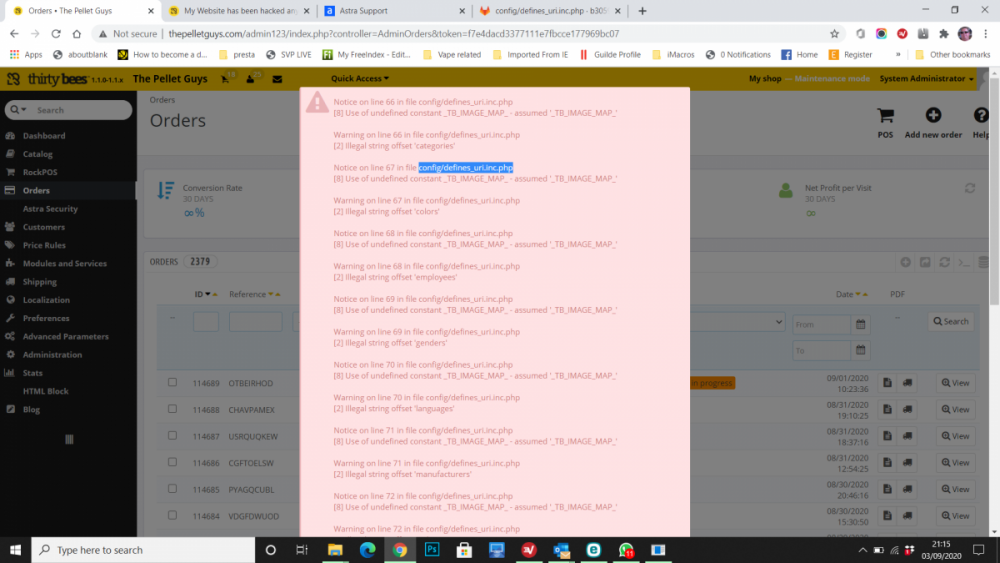Click the POS shopping cart icon
The image size is (1000, 563).
pyautogui.click(x=885, y=117)
